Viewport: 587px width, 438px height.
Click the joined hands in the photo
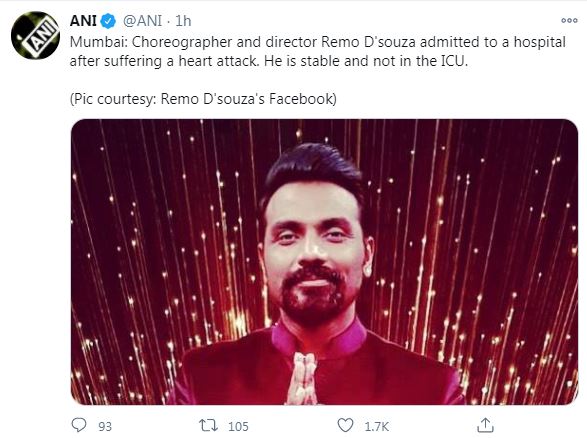304,378
